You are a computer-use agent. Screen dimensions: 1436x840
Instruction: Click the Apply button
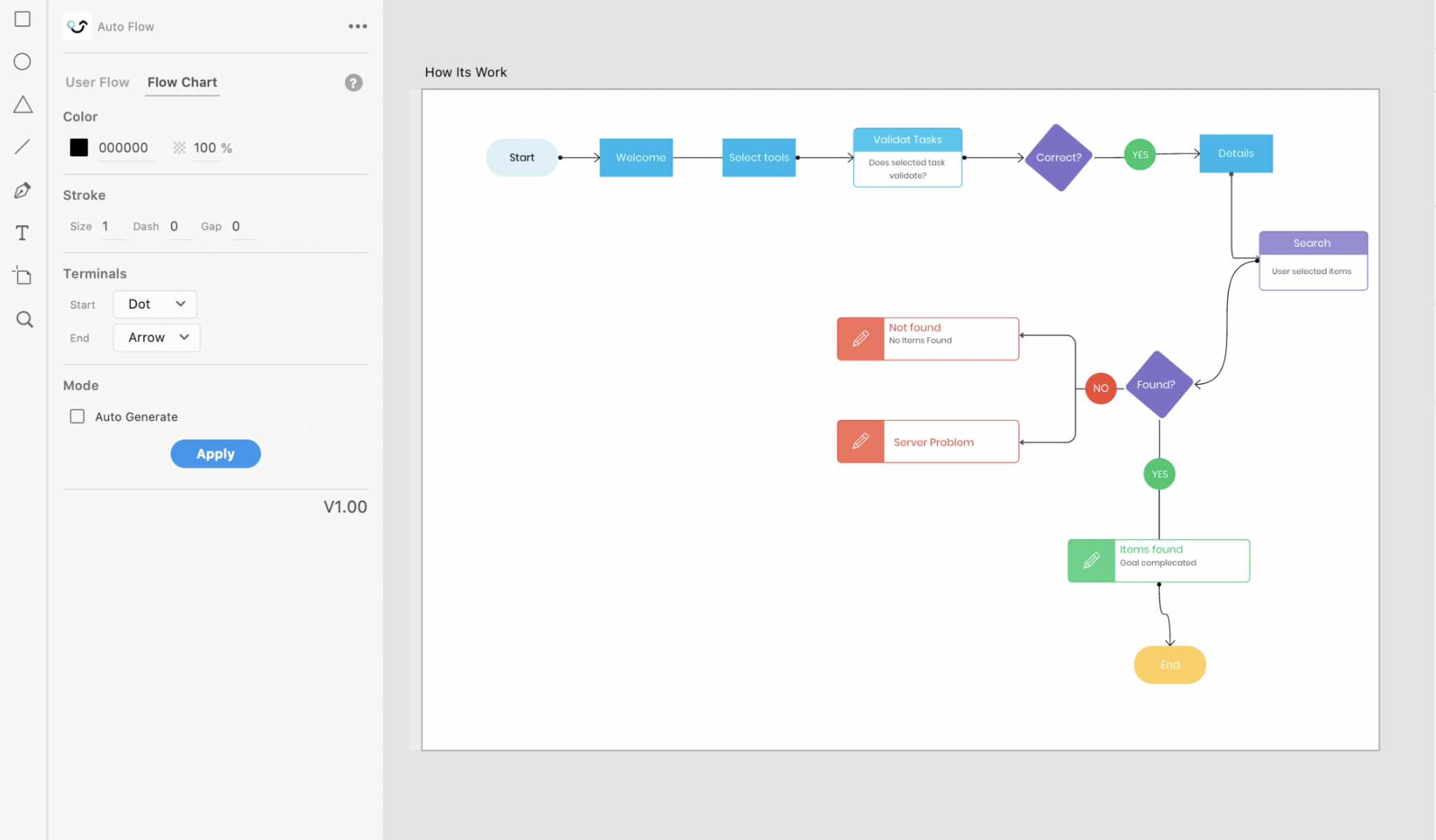(x=215, y=454)
